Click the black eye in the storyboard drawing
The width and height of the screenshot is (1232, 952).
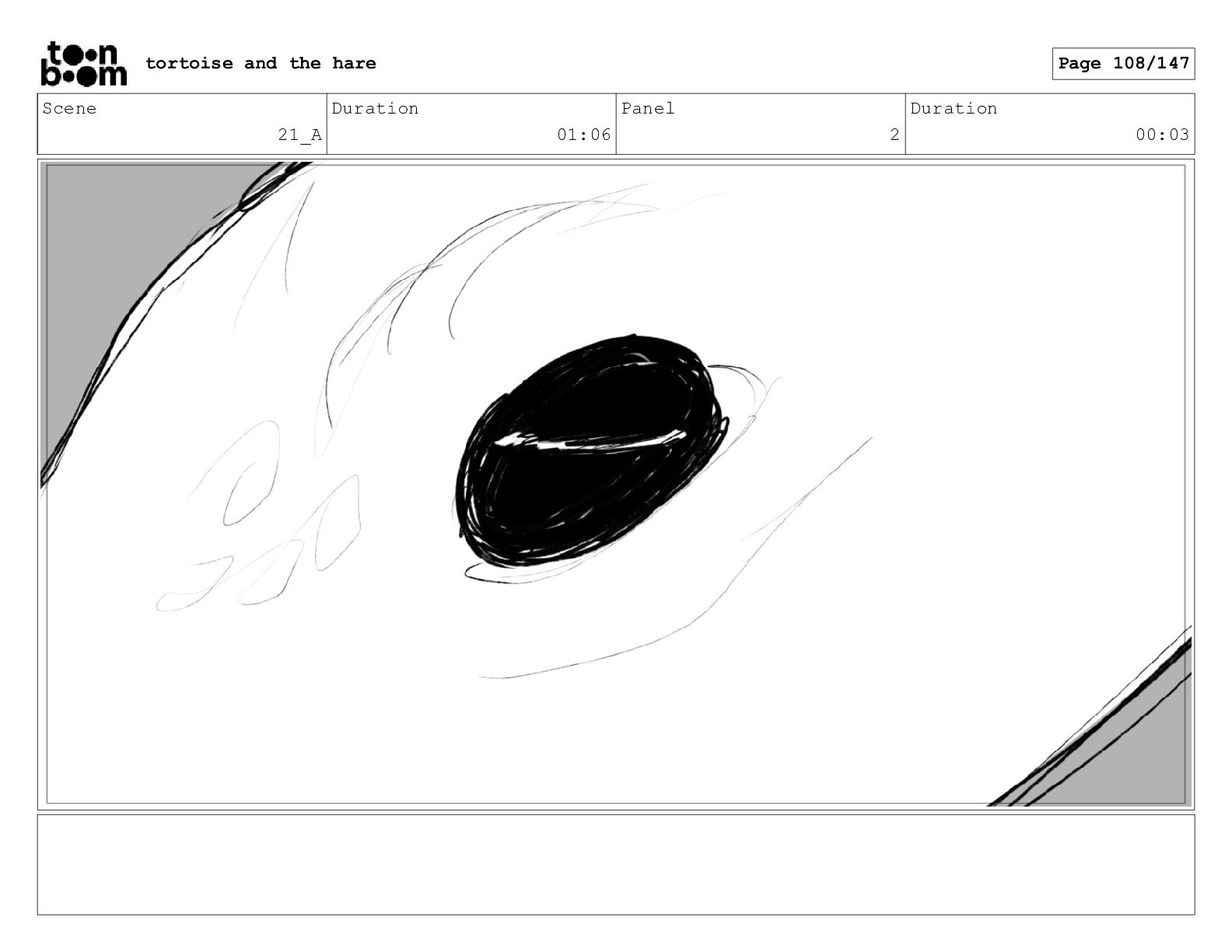click(593, 452)
